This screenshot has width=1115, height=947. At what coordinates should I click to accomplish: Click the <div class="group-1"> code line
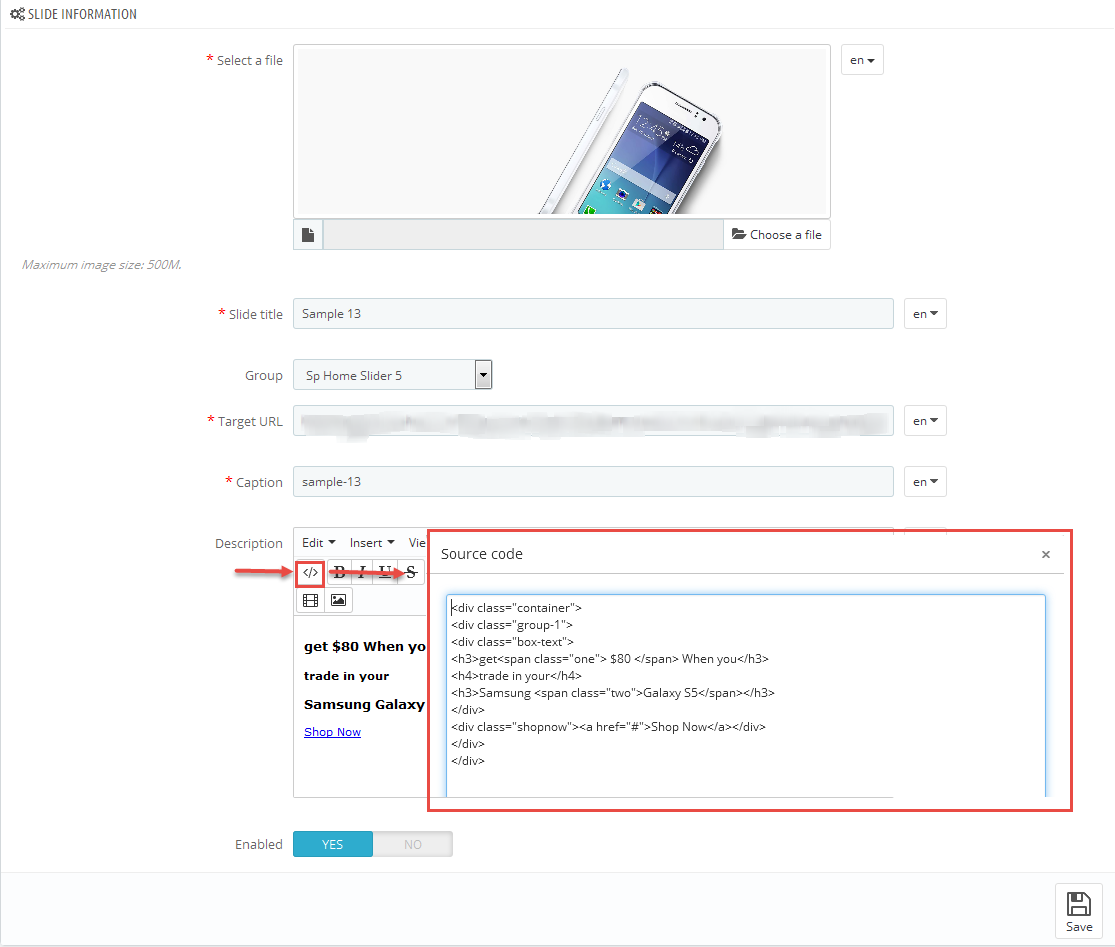[512, 625]
